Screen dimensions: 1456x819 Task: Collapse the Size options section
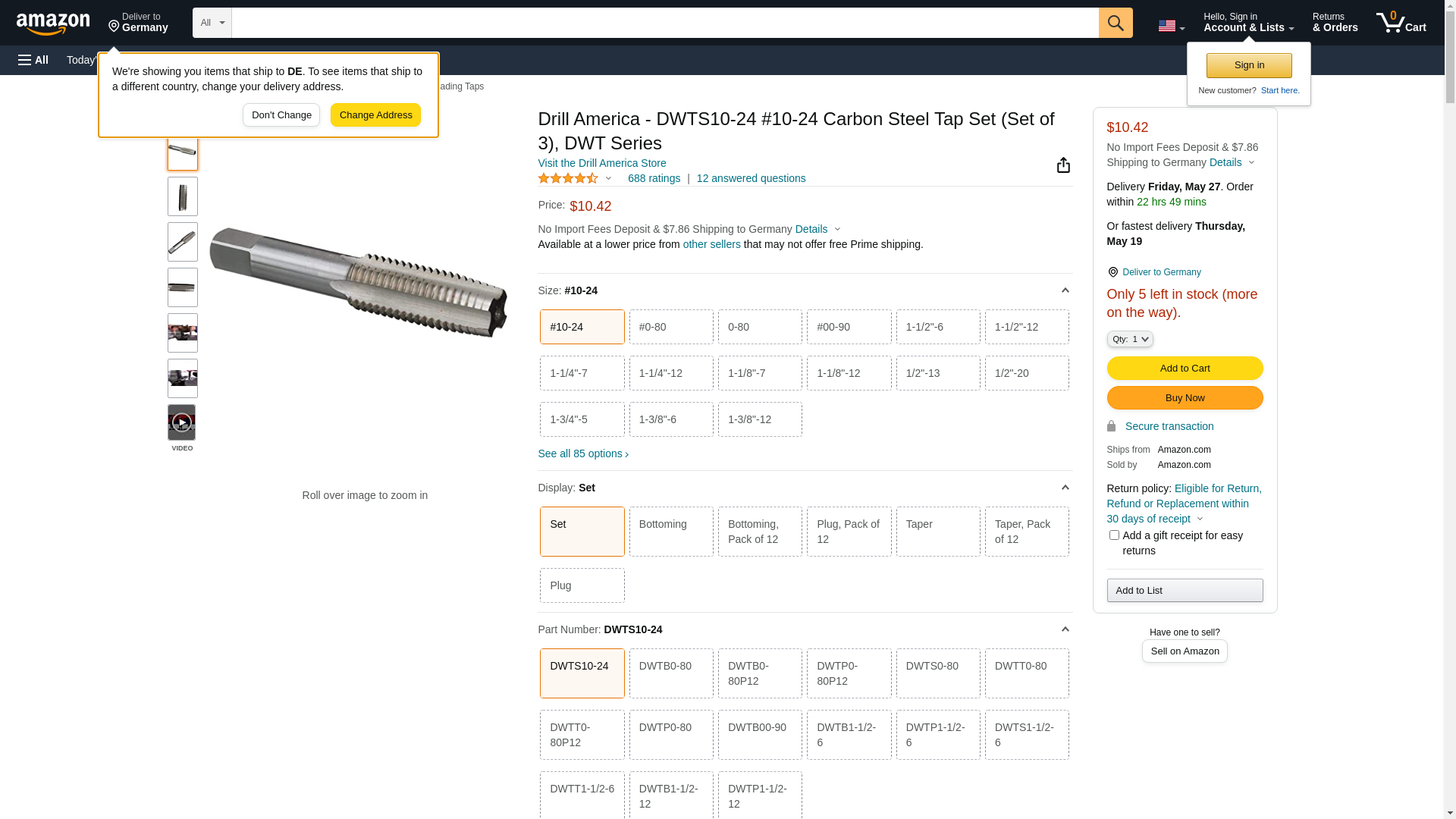(x=1065, y=290)
